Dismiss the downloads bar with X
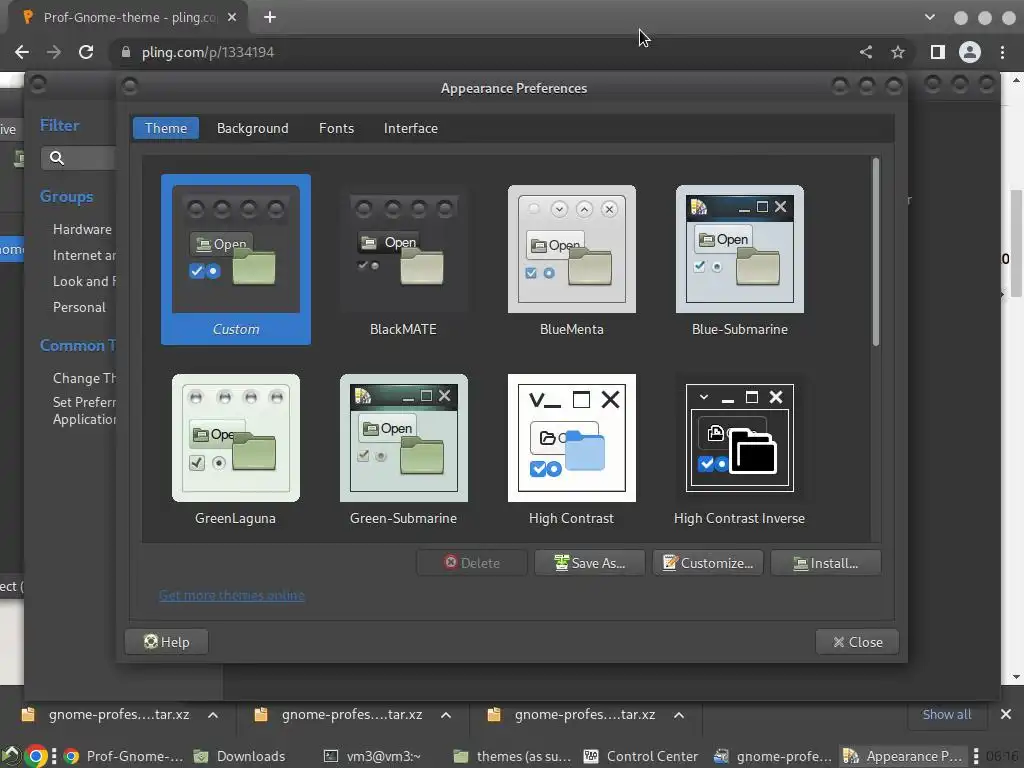 pyautogui.click(x=1006, y=714)
